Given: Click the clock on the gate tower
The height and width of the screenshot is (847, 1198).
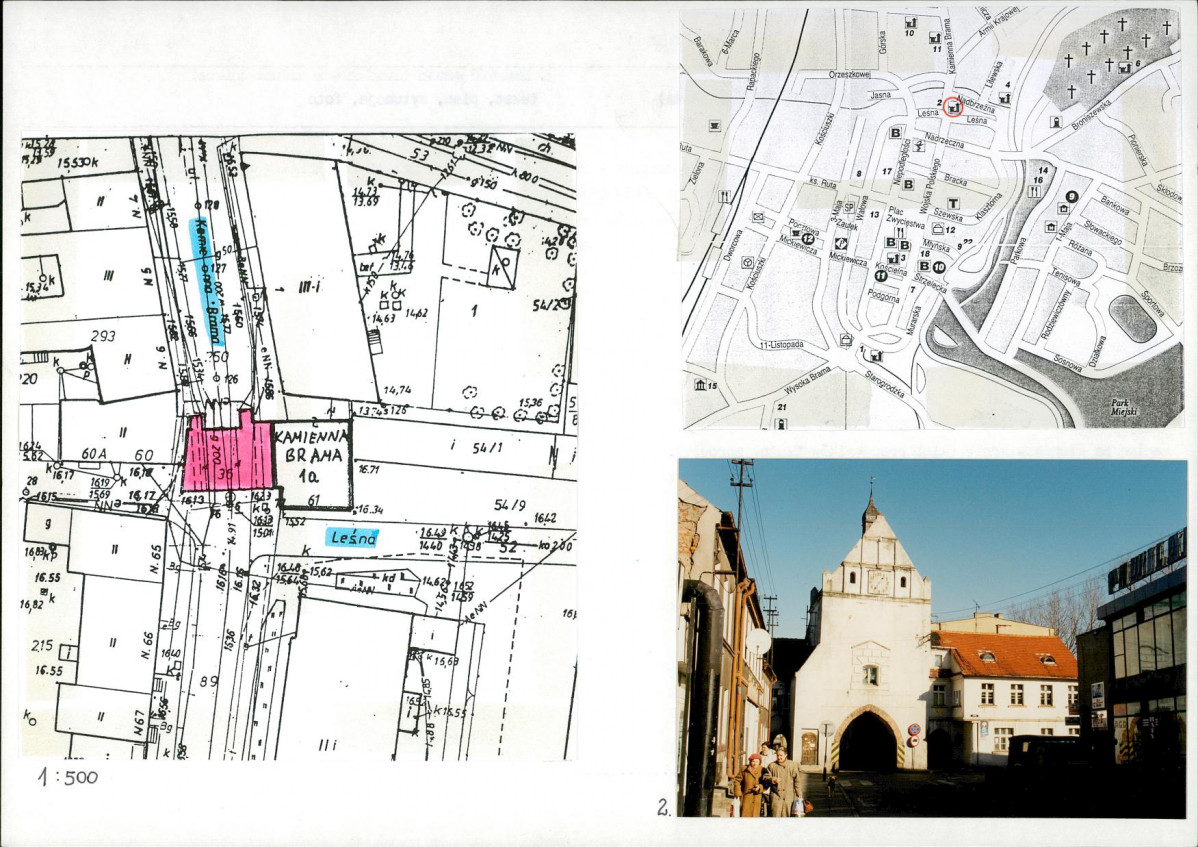Looking at the screenshot, I should pos(878,582).
